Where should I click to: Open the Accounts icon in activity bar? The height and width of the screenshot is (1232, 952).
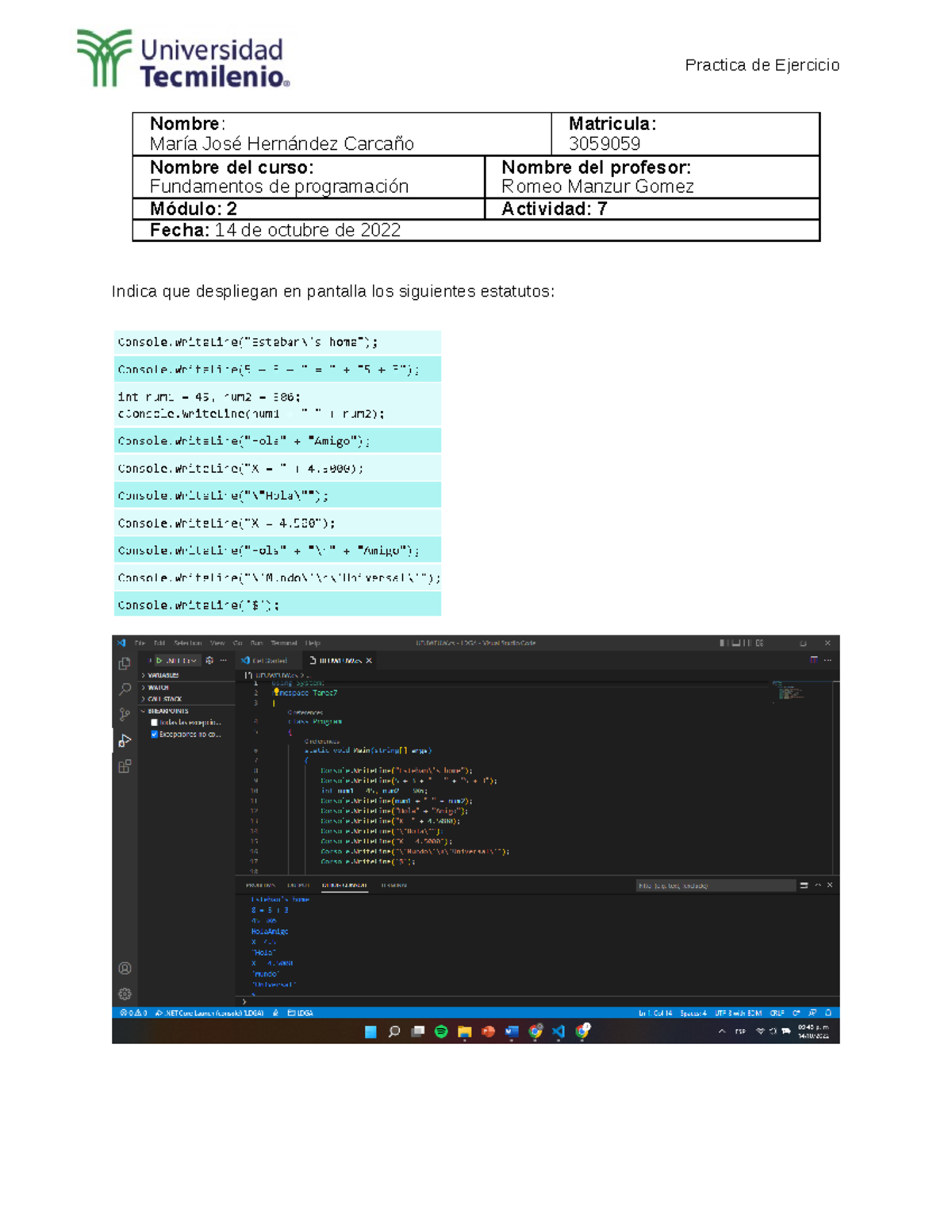coord(125,968)
